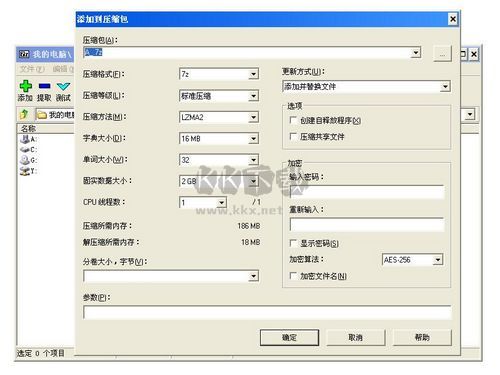Click the 确定 button
The image size is (500, 375).
[x=289, y=338]
